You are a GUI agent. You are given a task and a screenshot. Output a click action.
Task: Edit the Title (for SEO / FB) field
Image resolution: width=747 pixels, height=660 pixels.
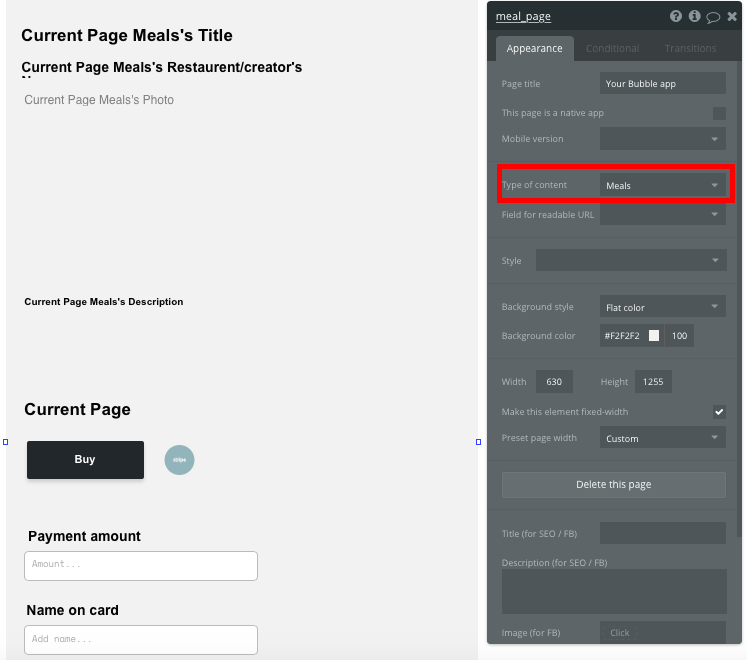(x=663, y=533)
